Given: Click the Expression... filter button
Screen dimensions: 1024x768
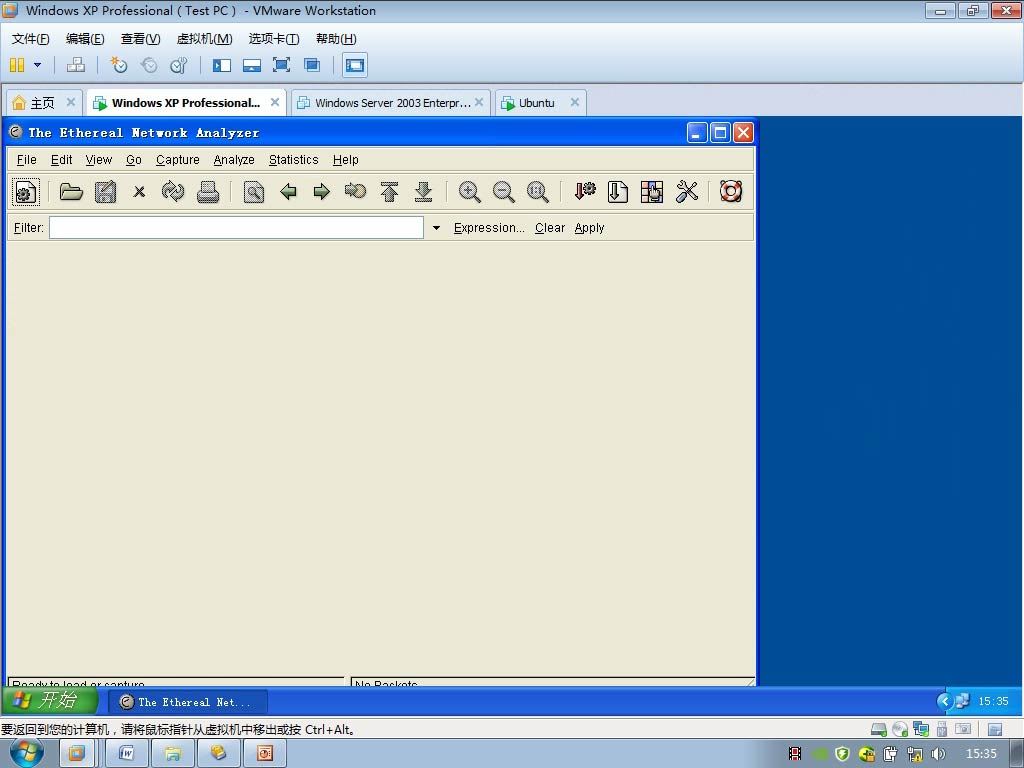Looking at the screenshot, I should click(x=489, y=228).
